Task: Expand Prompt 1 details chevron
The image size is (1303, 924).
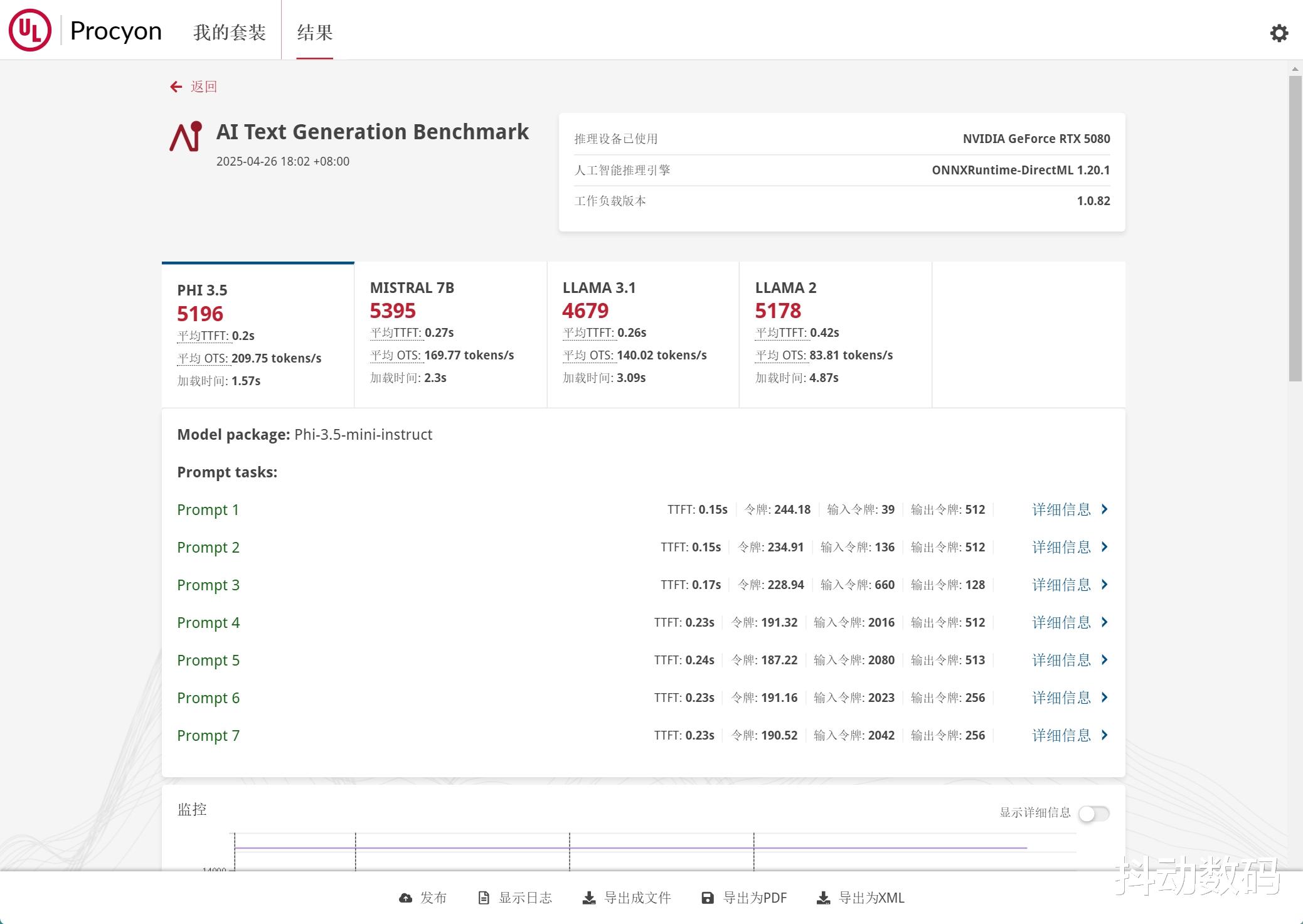Action: coord(1105,509)
